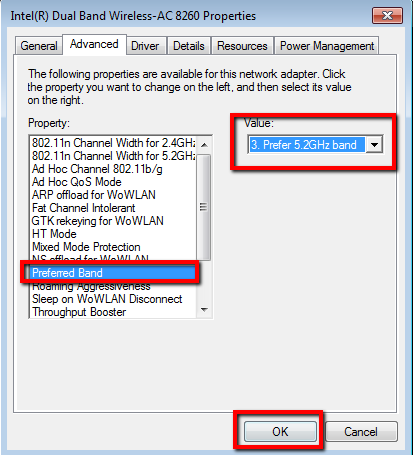
Task: Open the Power Management tab
Action: click(x=327, y=46)
